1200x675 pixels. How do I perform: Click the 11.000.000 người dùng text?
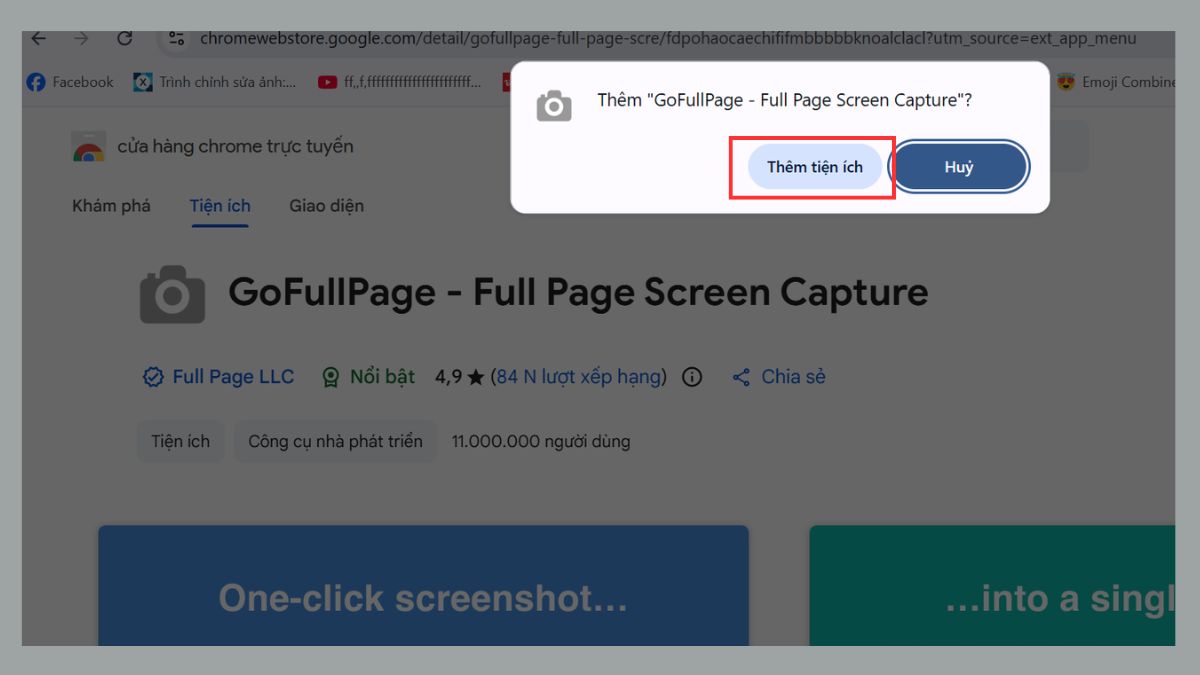(x=541, y=441)
